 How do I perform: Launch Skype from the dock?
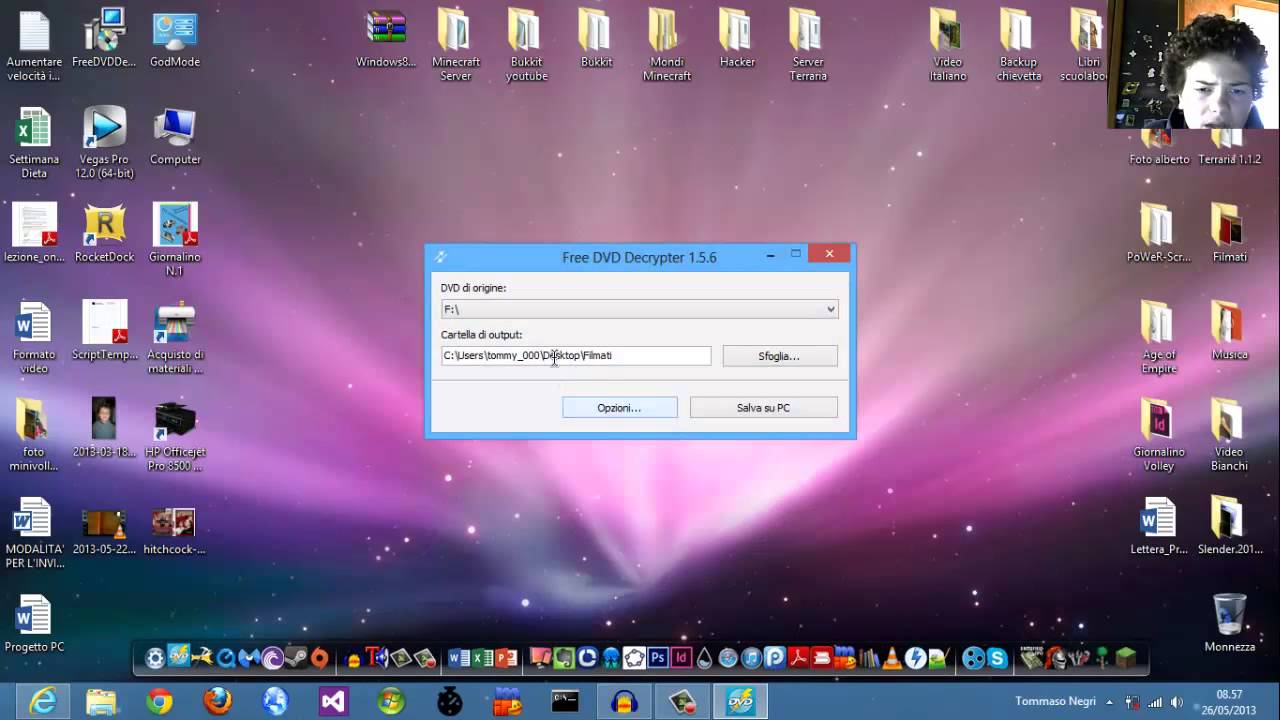pyautogui.click(x=997, y=658)
